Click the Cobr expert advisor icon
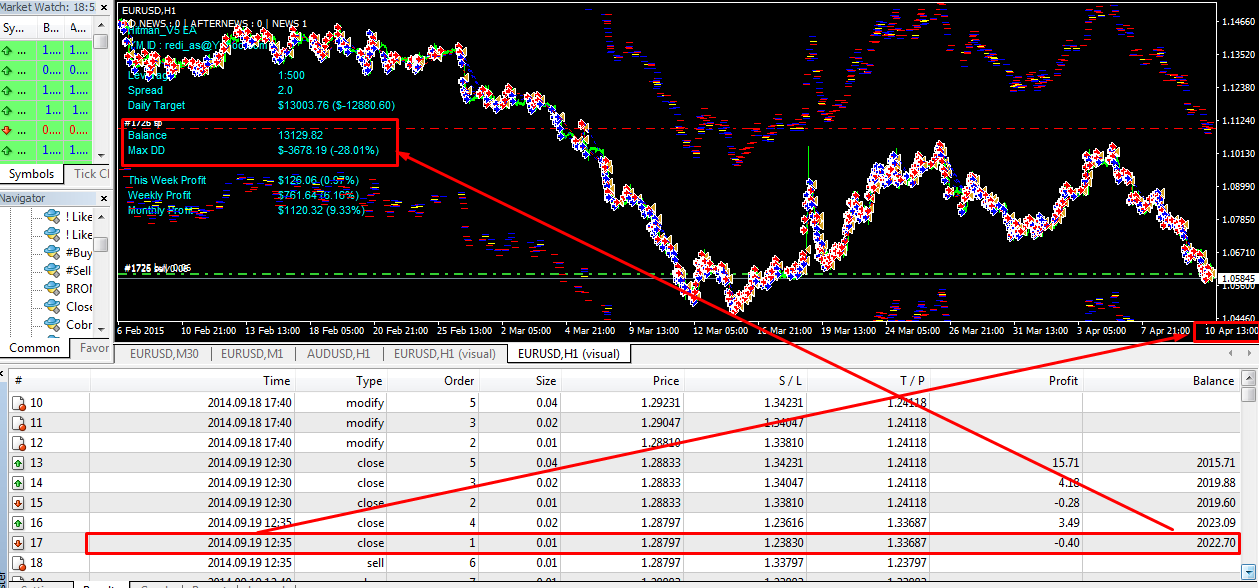 point(52,324)
